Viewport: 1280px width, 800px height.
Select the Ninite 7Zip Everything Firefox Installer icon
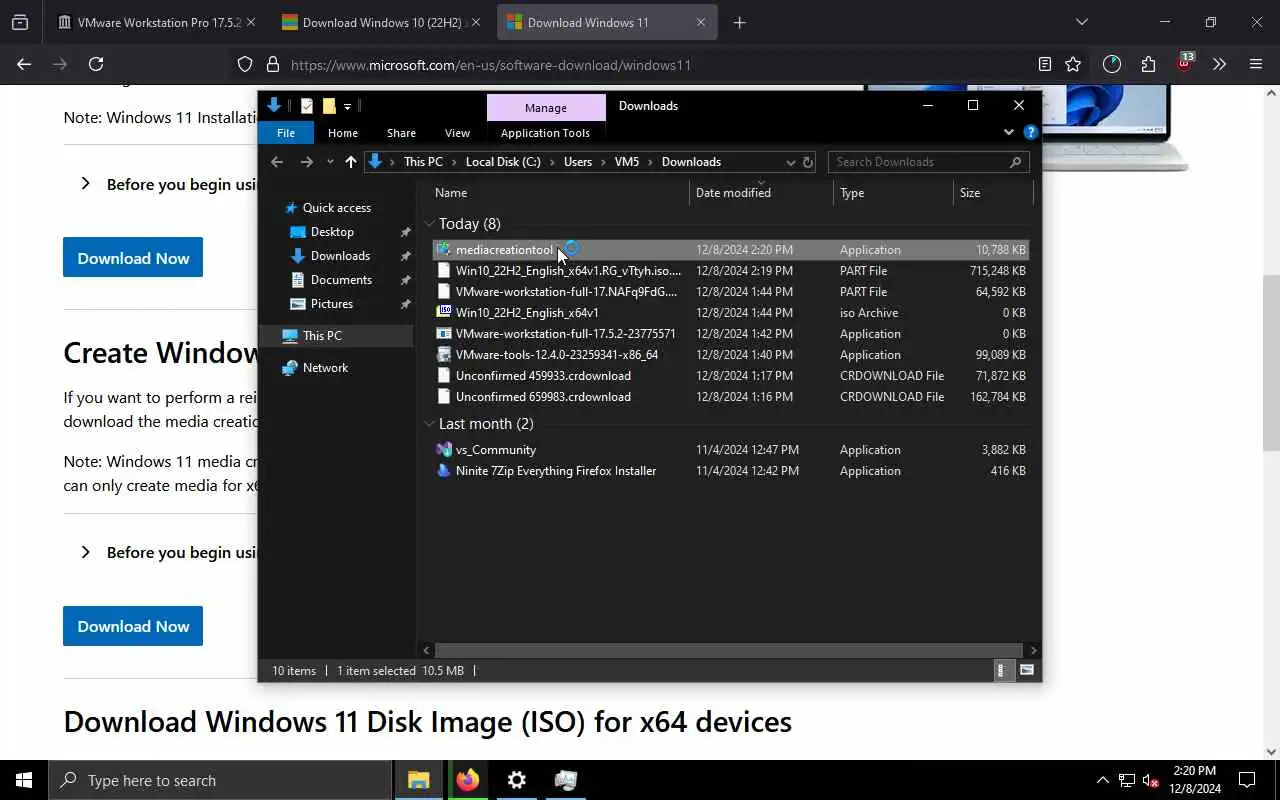pyautogui.click(x=445, y=471)
